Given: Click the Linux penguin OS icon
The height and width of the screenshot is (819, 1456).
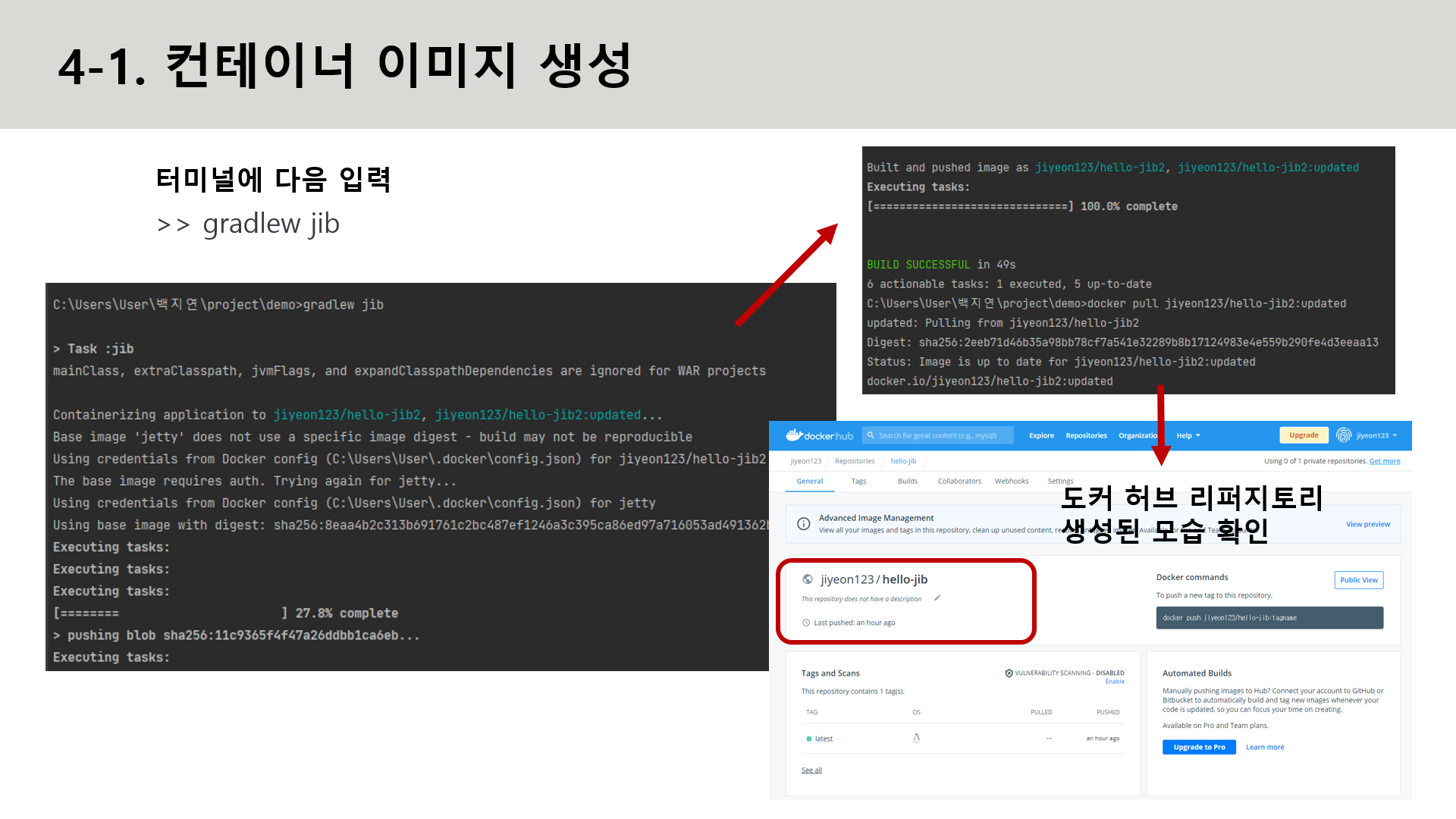Looking at the screenshot, I should pos(916,738).
